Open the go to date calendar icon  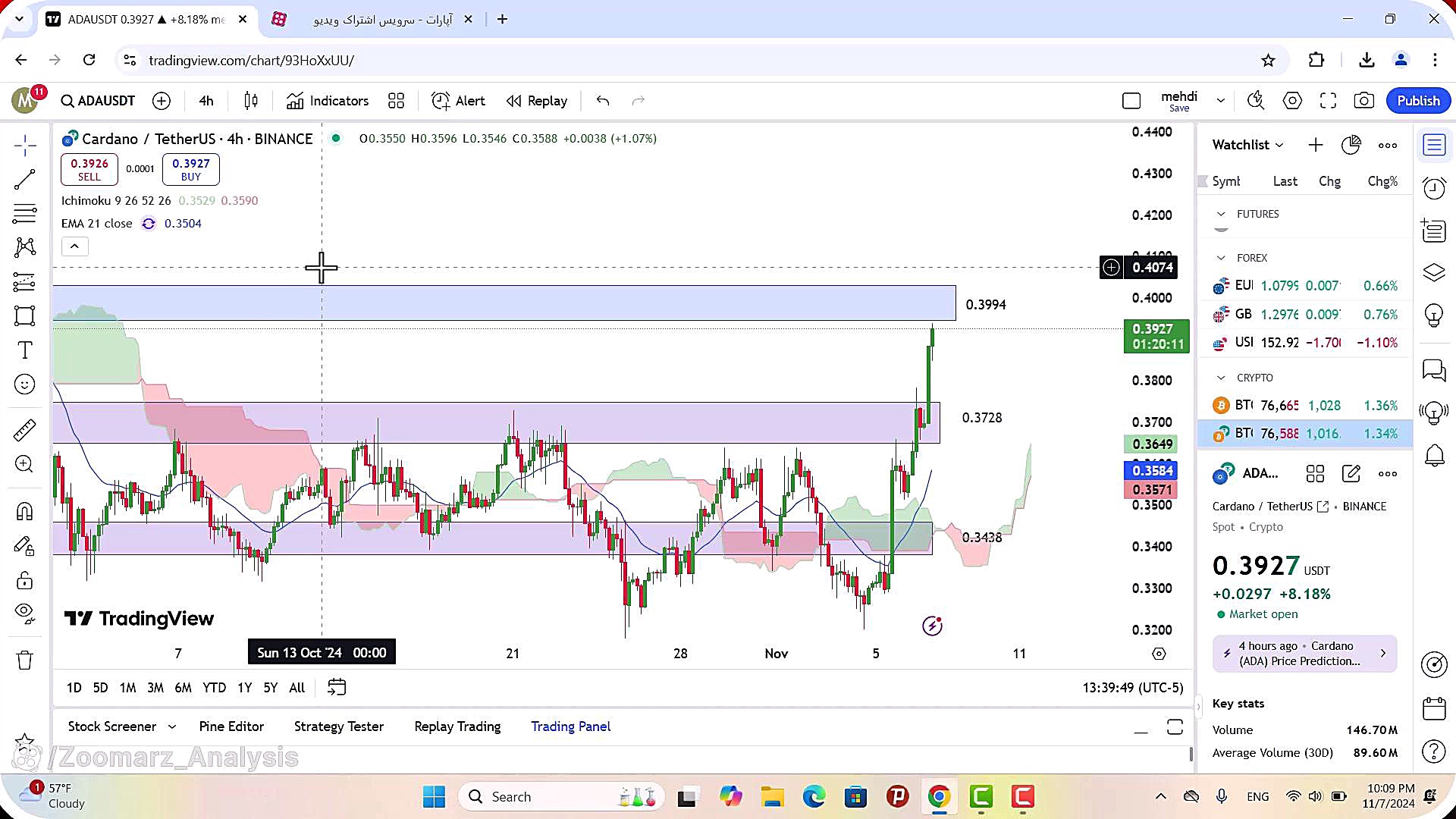pyautogui.click(x=337, y=688)
